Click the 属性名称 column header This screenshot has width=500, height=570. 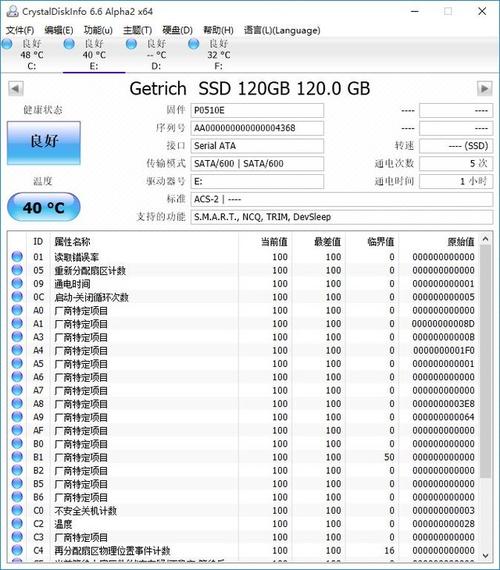point(144,242)
